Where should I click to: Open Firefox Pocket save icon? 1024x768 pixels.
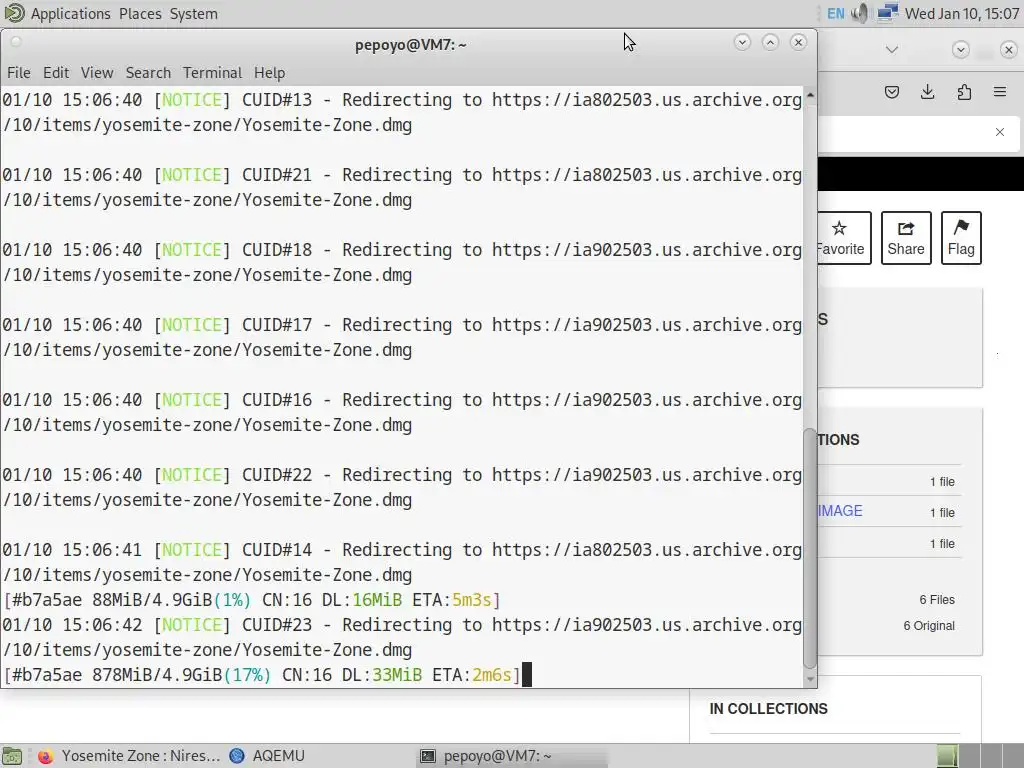[x=891, y=92]
